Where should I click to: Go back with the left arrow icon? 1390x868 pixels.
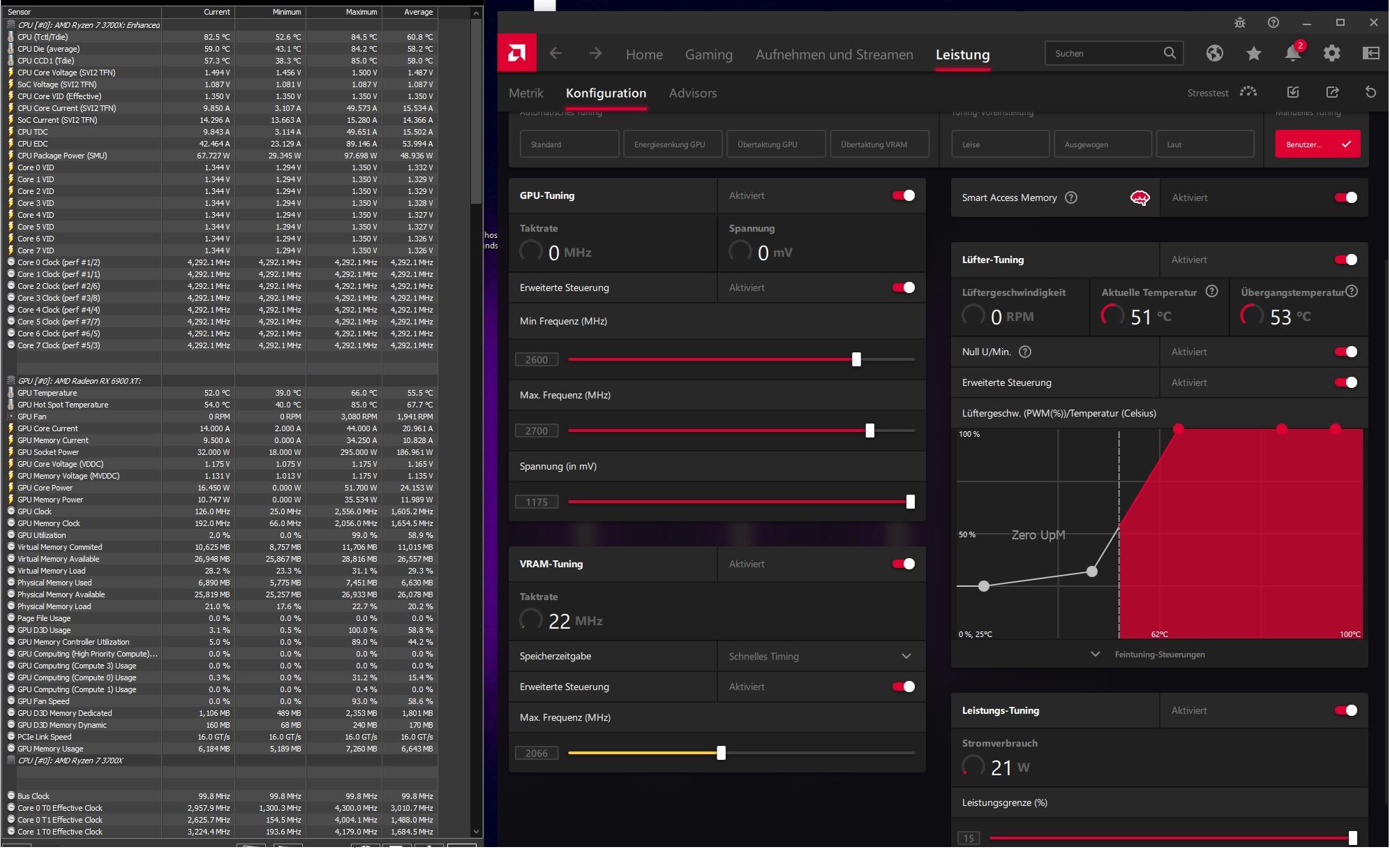click(555, 53)
